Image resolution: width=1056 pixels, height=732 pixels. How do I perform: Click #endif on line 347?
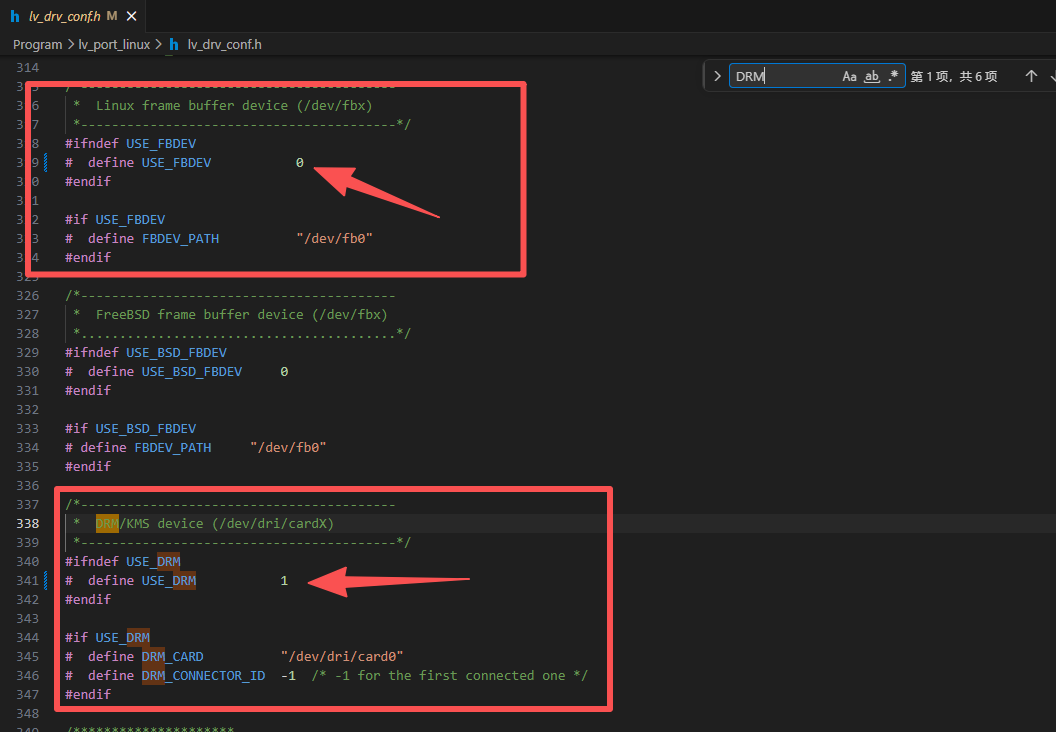tap(88, 694)
